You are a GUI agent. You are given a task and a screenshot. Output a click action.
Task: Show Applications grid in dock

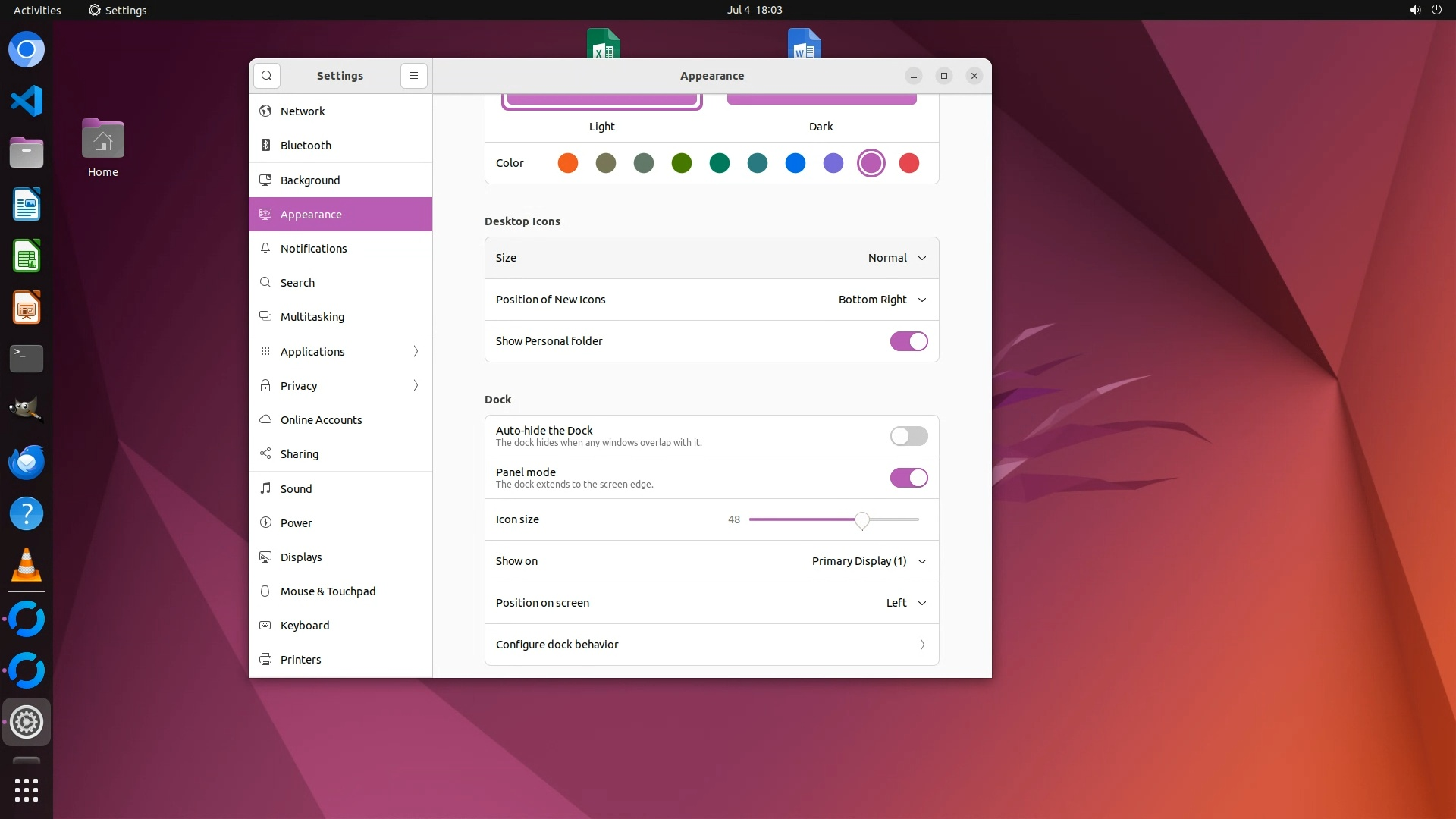point(27,790)
